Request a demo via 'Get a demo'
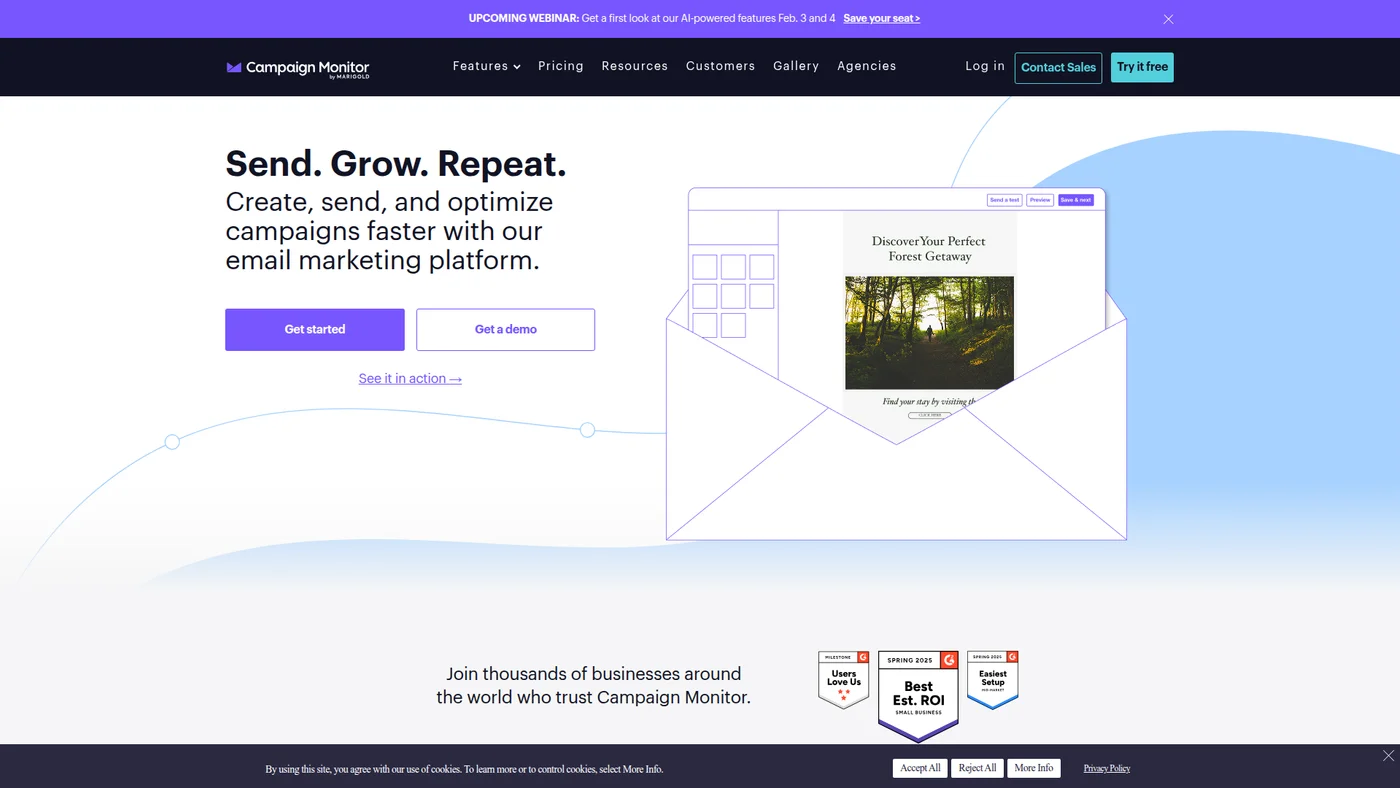The width and height of the screenshot is (1400, 788). [505, 329]
